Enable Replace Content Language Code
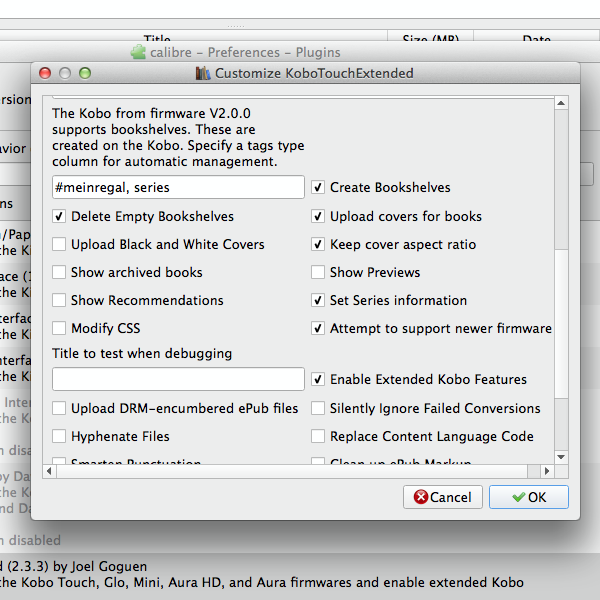Screen dimensions: 600x600 (318, 436)
